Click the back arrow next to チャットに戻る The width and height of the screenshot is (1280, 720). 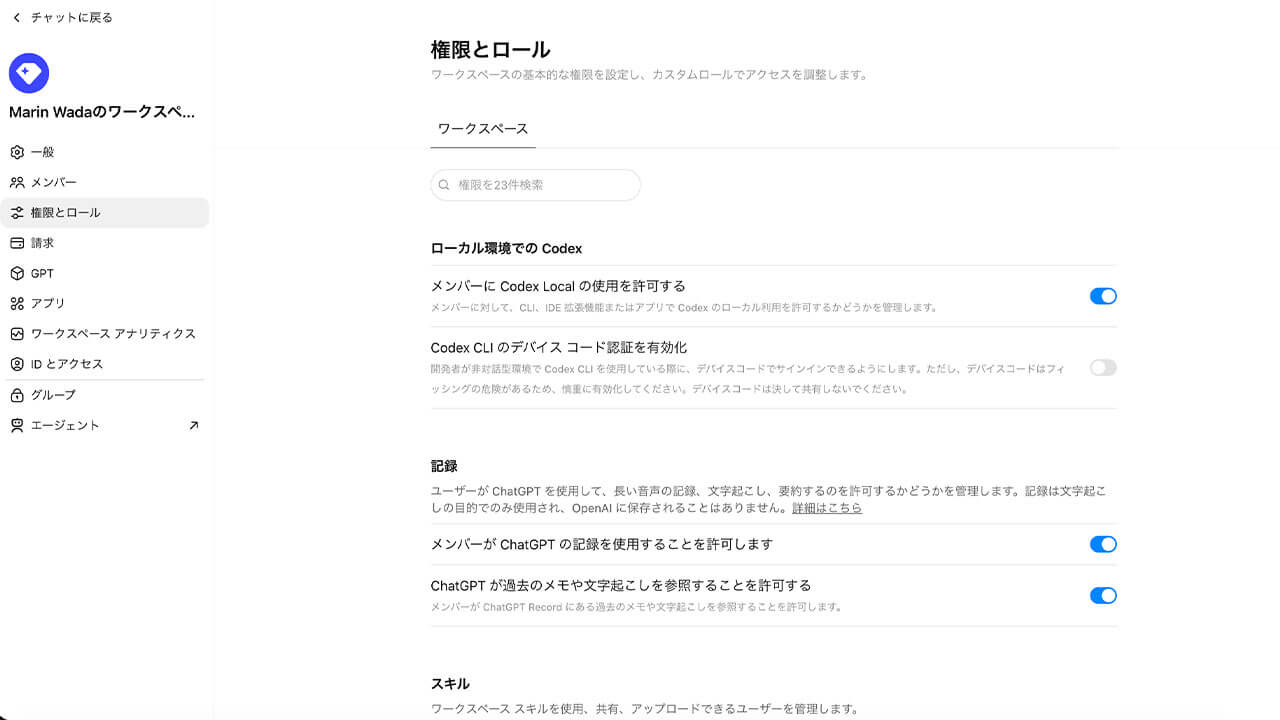(16, 18)
